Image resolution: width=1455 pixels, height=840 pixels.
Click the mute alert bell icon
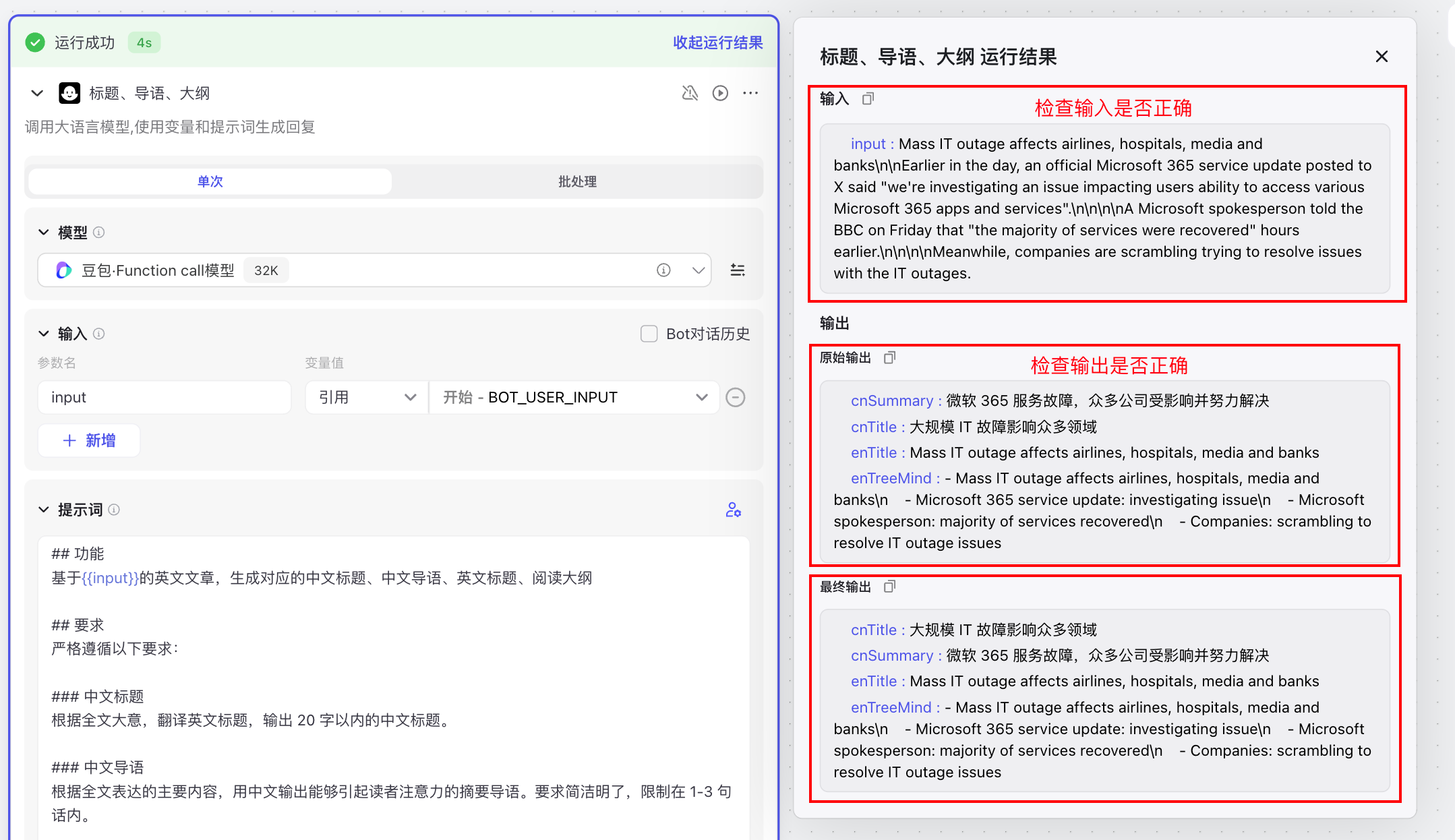[x=690, y=93]
